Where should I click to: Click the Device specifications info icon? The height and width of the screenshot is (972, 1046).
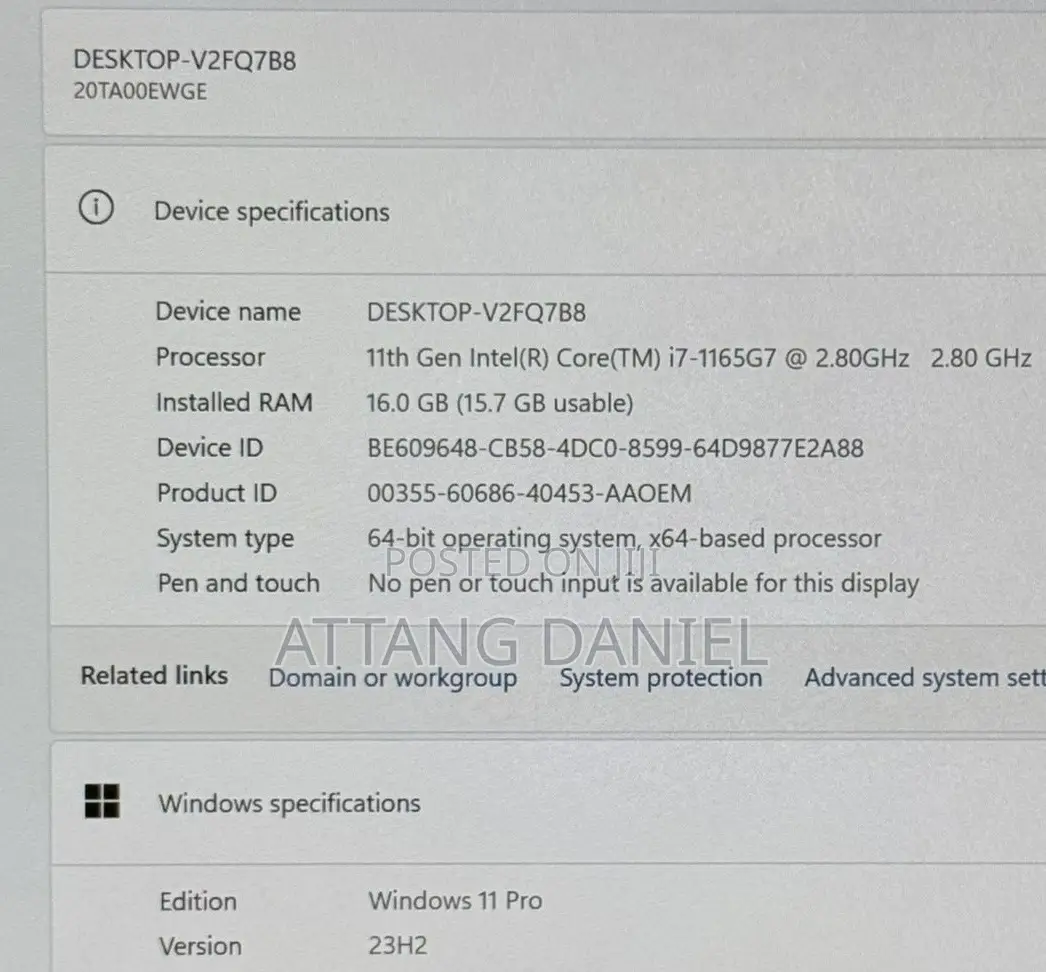pos(96,207)
